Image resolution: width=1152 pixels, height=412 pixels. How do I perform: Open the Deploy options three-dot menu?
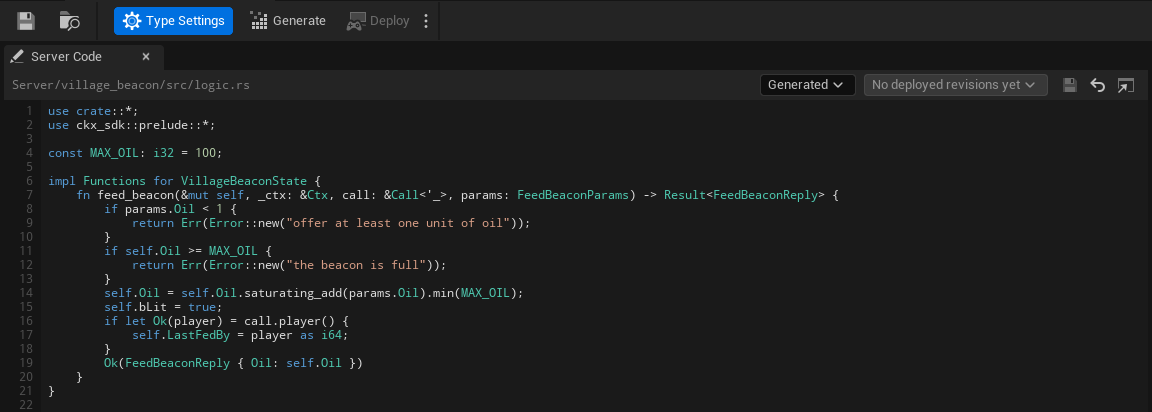[x=426, y=21]
